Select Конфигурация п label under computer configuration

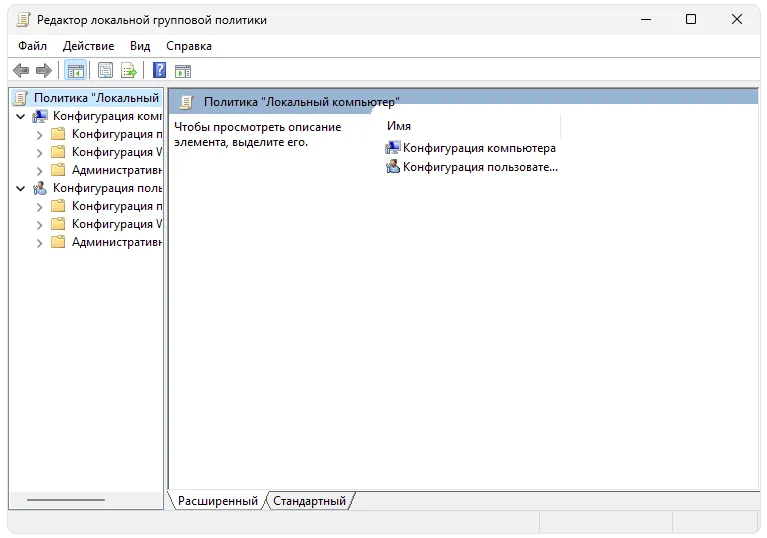pos(117,134)
